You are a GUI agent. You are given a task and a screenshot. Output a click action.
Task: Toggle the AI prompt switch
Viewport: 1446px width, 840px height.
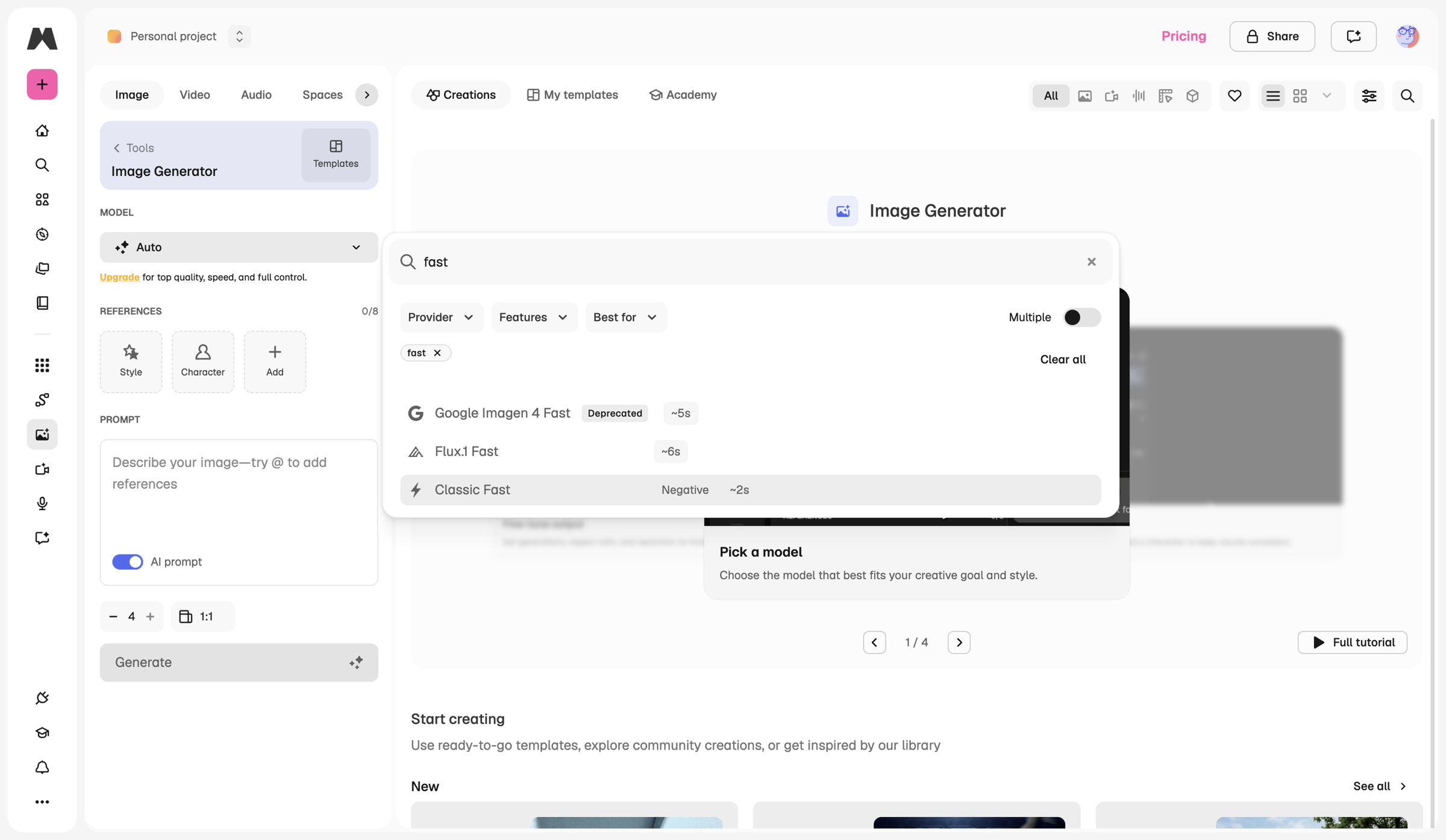[128, 562]
